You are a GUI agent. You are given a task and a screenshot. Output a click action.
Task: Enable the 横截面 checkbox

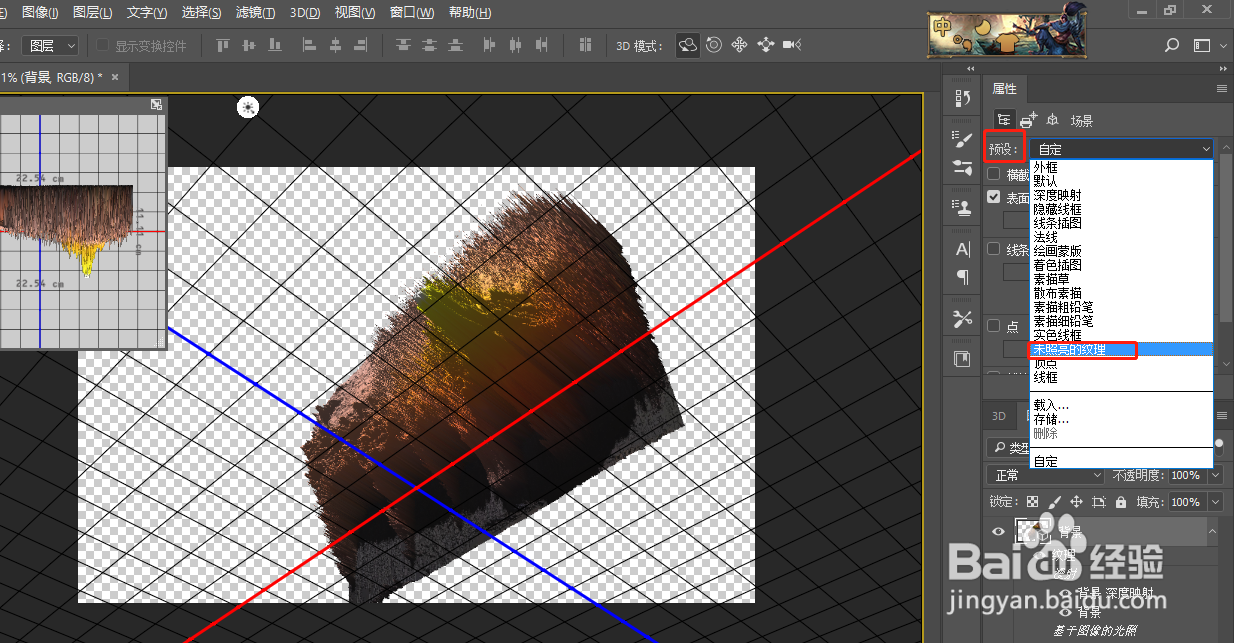(x=994, y=174)
